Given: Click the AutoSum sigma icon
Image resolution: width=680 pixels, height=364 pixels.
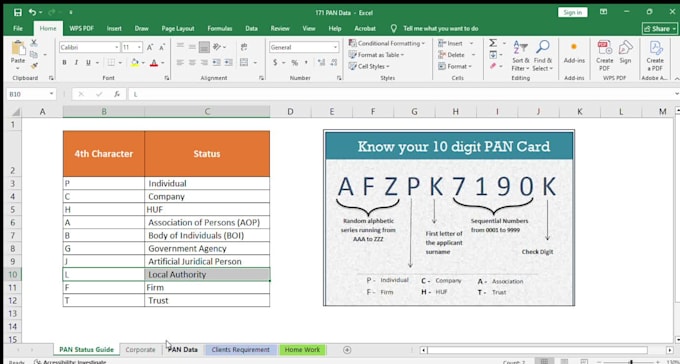Looking at the screenshot, I should (493, 43).
